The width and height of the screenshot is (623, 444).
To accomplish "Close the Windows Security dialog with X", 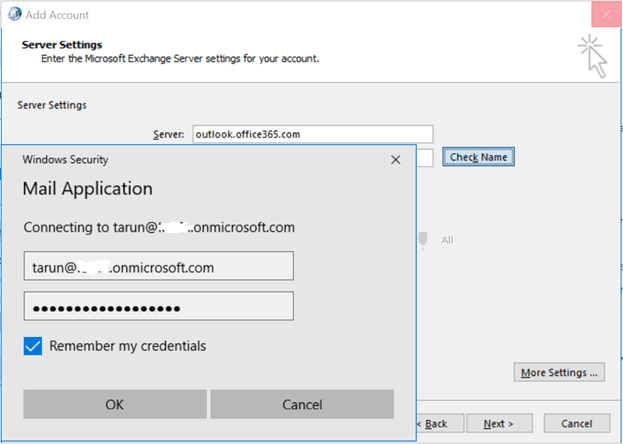I will coord(395,160).
